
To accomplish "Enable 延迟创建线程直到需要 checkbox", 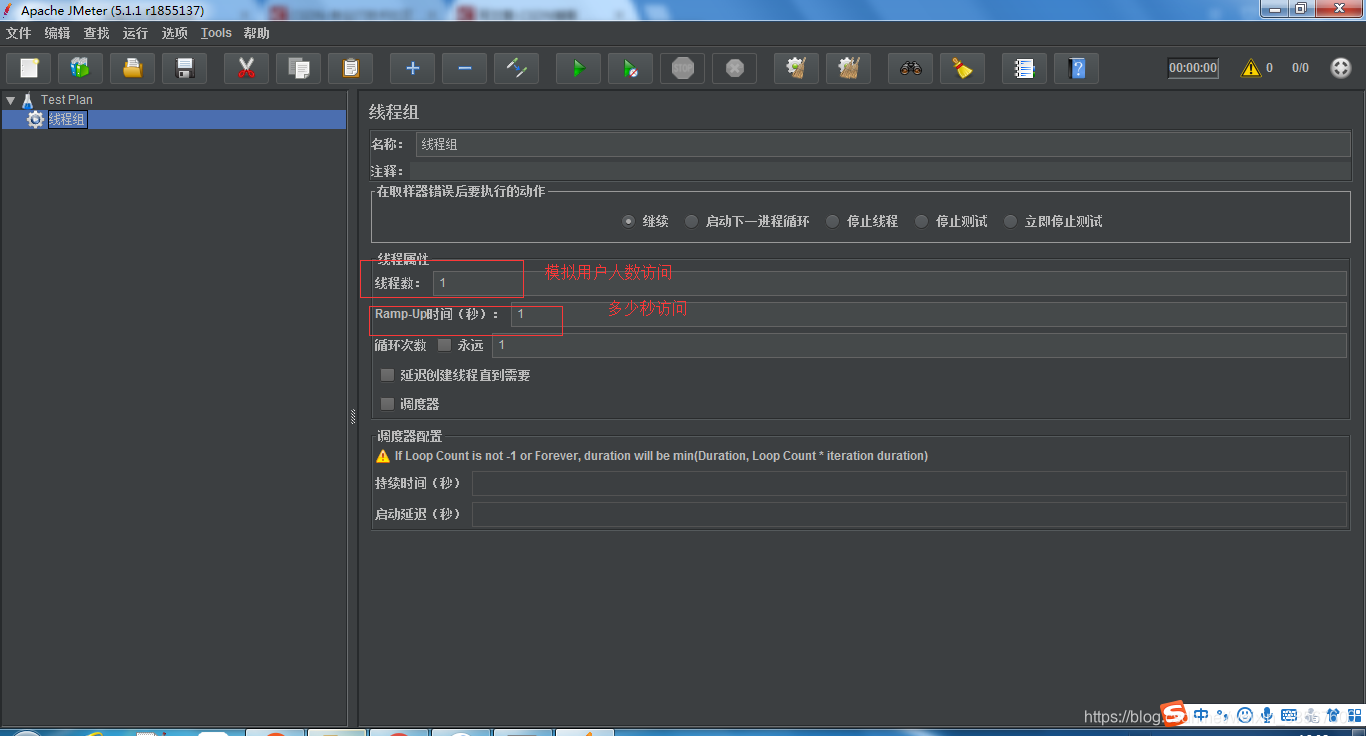I will [387, 375].
